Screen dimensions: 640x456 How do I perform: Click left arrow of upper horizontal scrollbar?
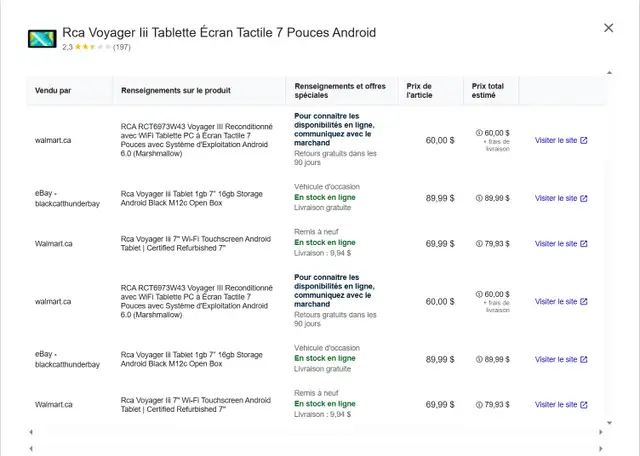(x=31, y=432)
